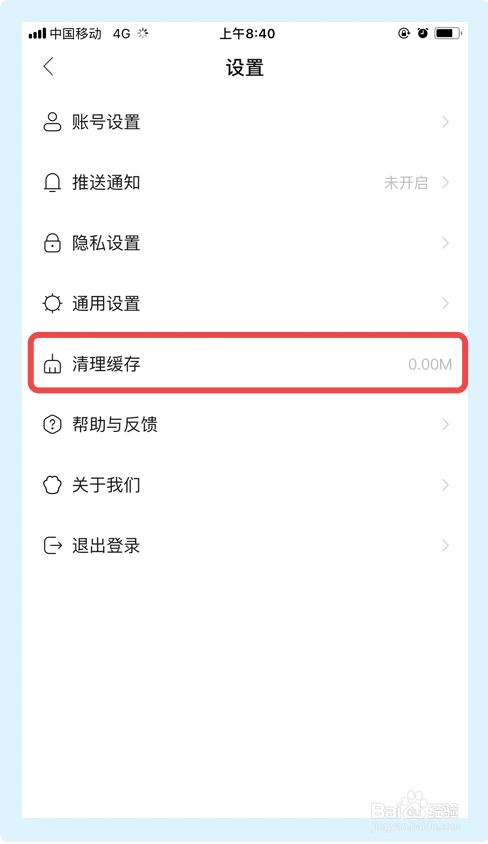Expand 账号设置 using its right chevron
Image resolution: width=488 pixels, height=844 pixels.
445,122
